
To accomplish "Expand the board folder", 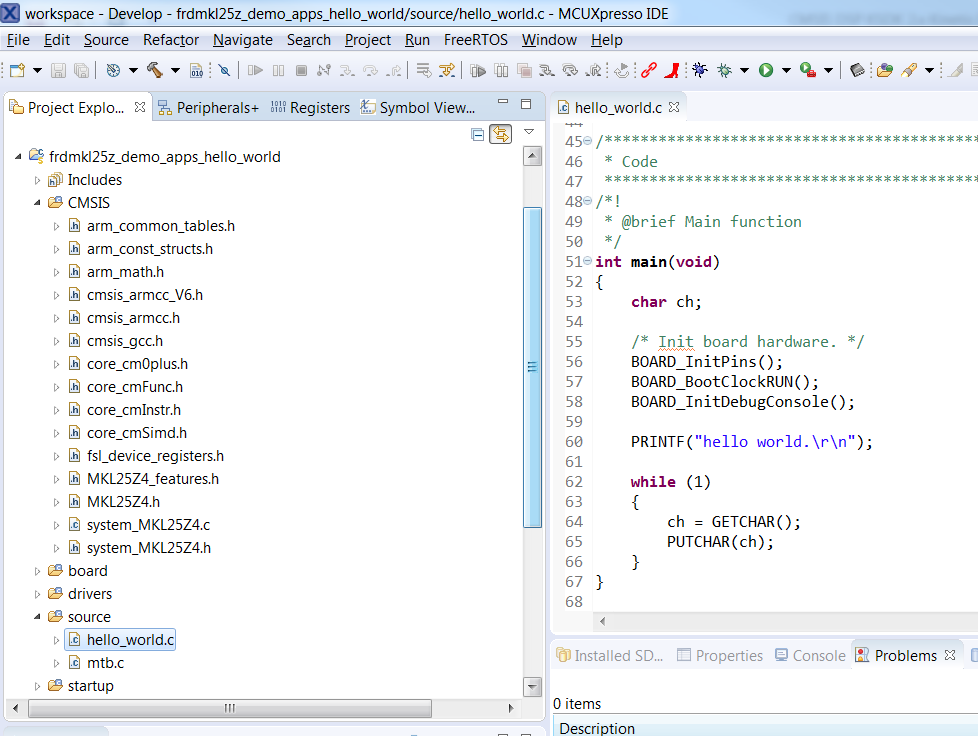I will coord(37,571).
